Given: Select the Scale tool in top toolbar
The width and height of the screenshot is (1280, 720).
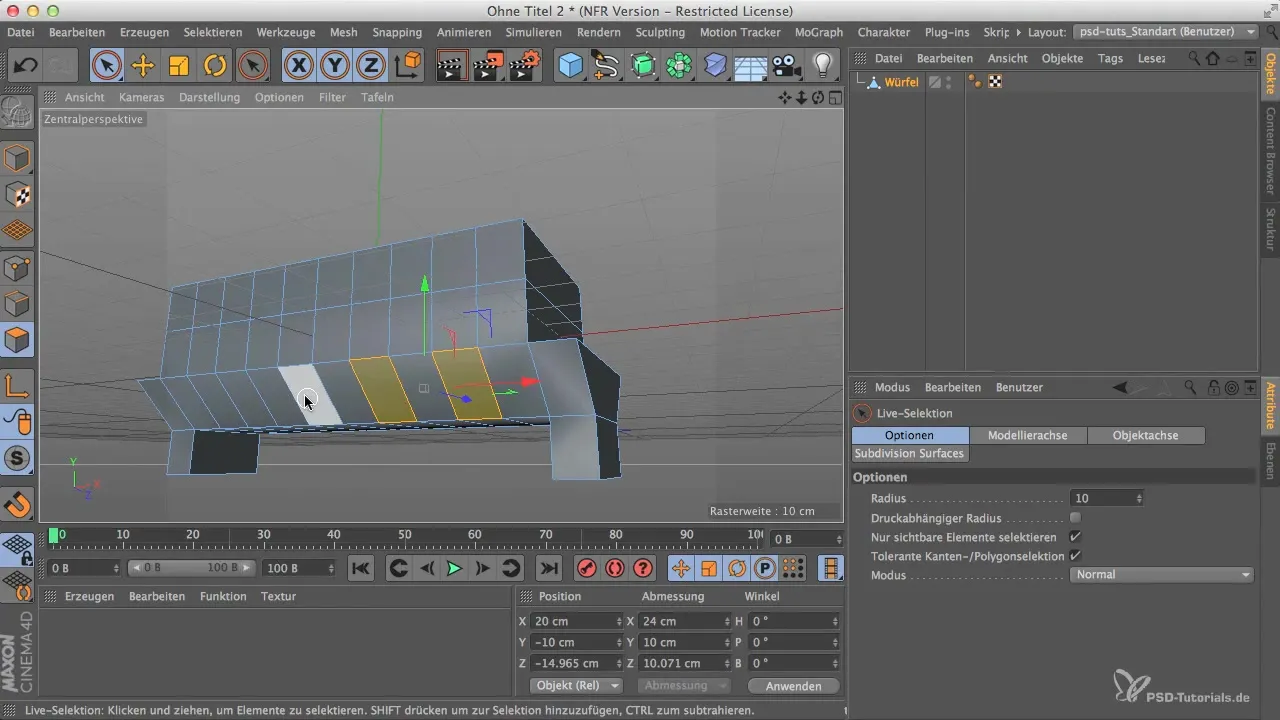Looking at the screenshot, I should (x=179, y=66).
